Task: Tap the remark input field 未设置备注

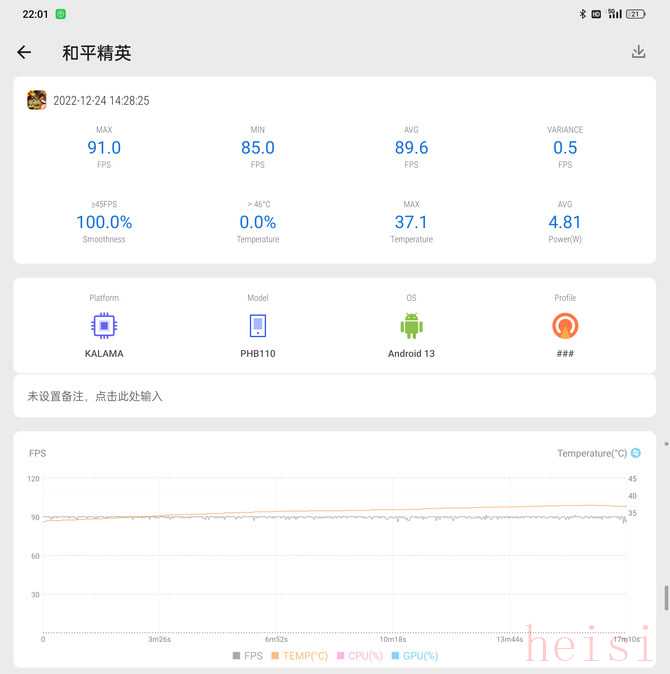Action: click(x=335, y=396)
